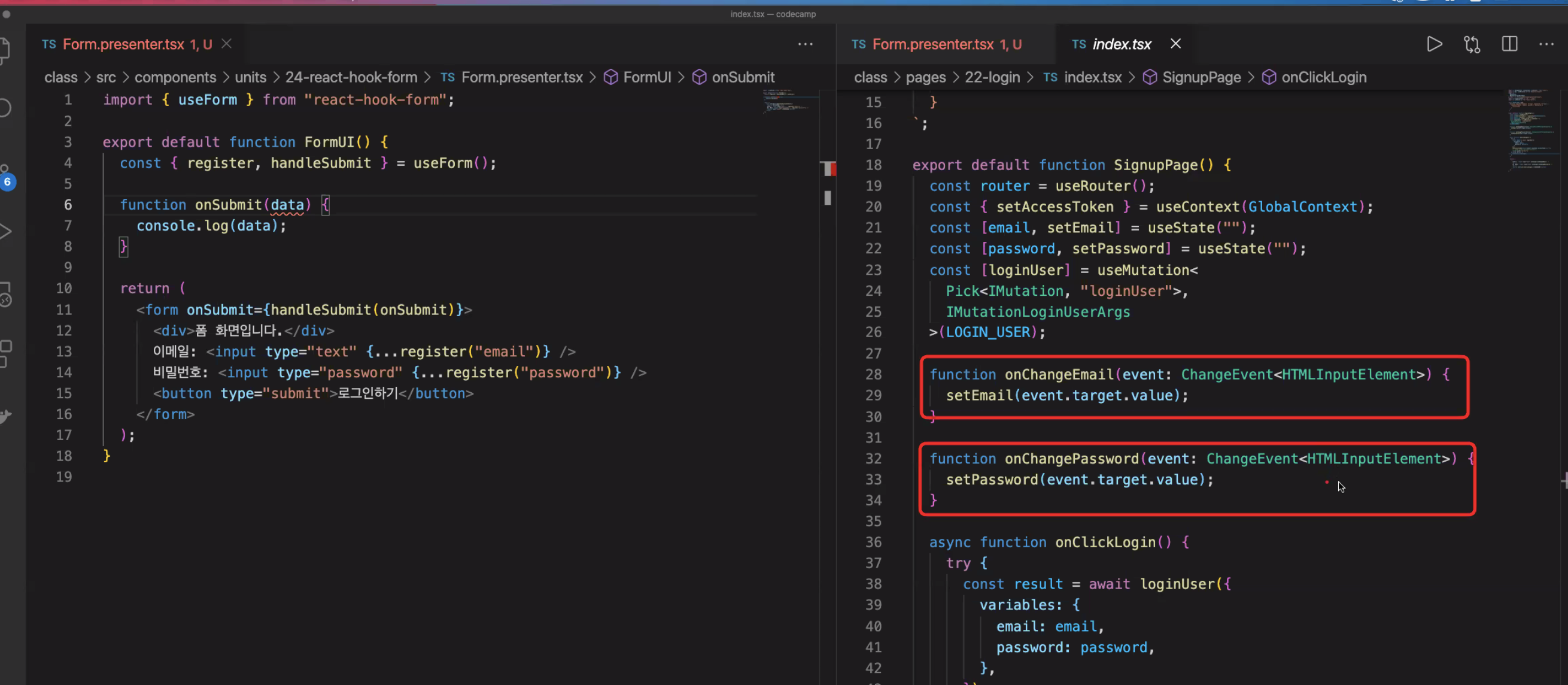1568x685 pixels.
Task: Open changes compare icon in right editor
Action: pyautogui.click(x=1472, y=44)
